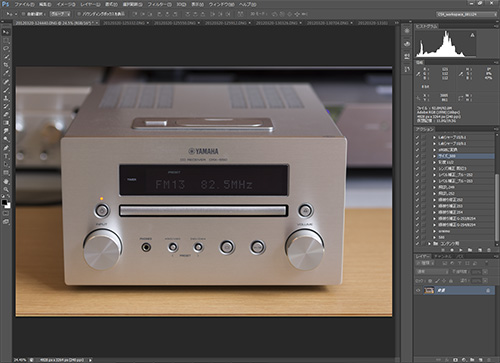Toggle visibility of the 背景 layer
This screenshot has height=363, width=500.
pyautogui.click(x=418, y=291)
